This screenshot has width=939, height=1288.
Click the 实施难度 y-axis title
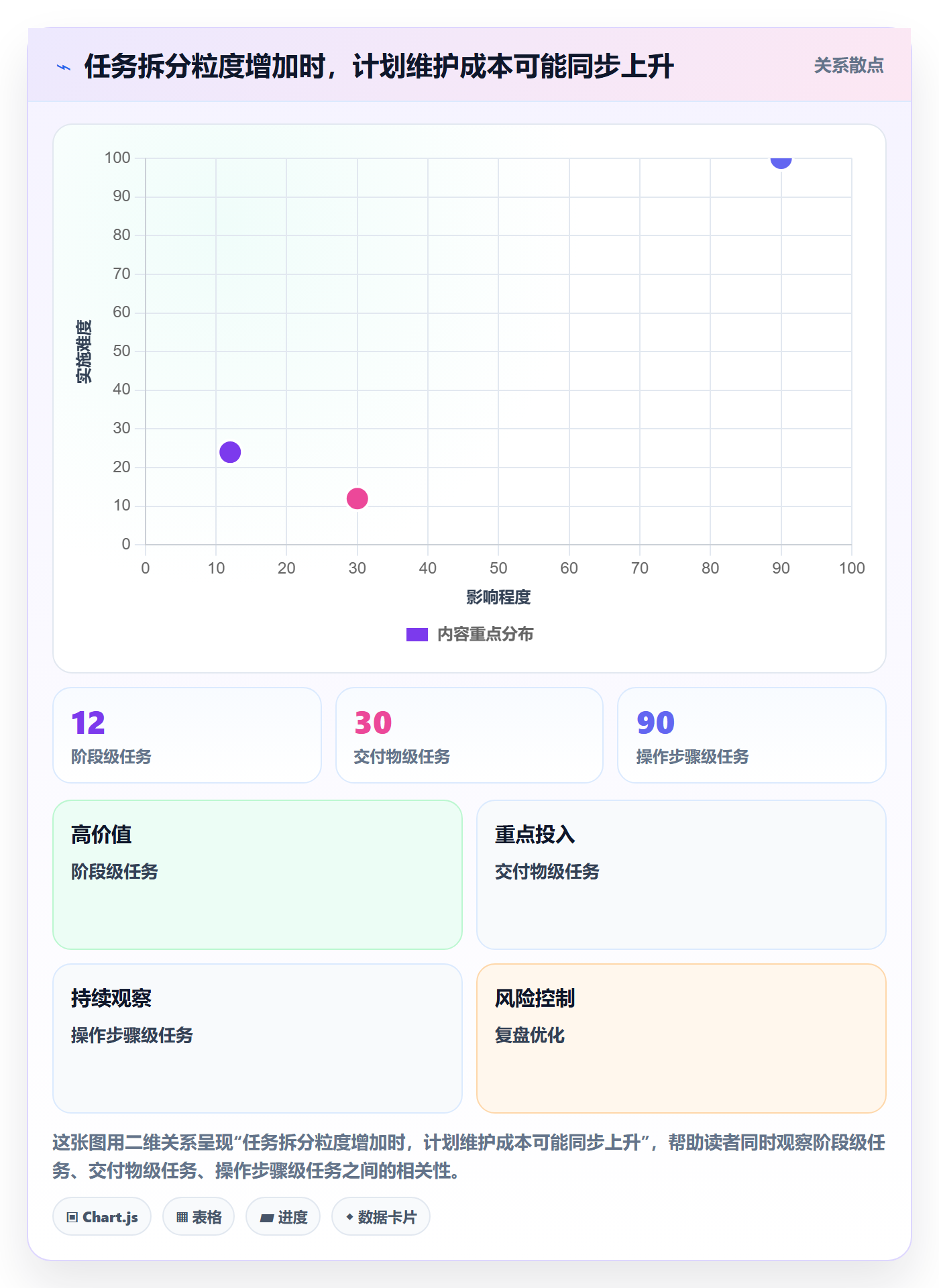(x=84, y=352)
